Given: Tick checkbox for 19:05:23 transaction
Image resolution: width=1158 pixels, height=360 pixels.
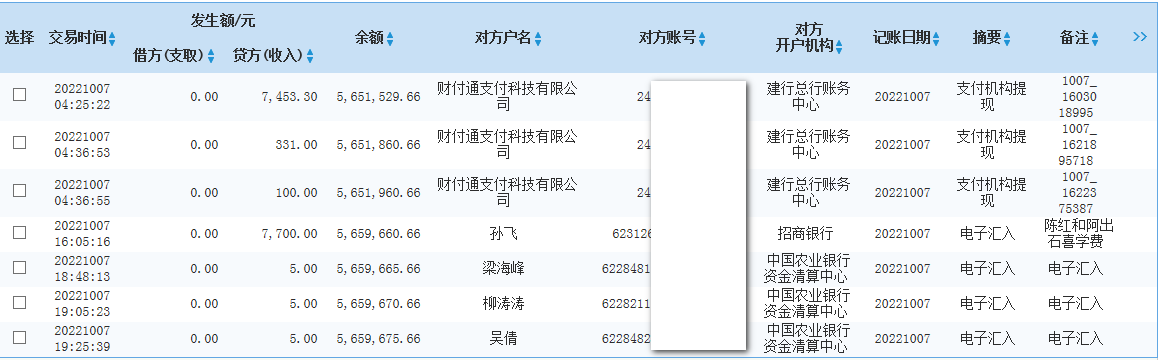Looking at the screenshot, I should [20, 302].
